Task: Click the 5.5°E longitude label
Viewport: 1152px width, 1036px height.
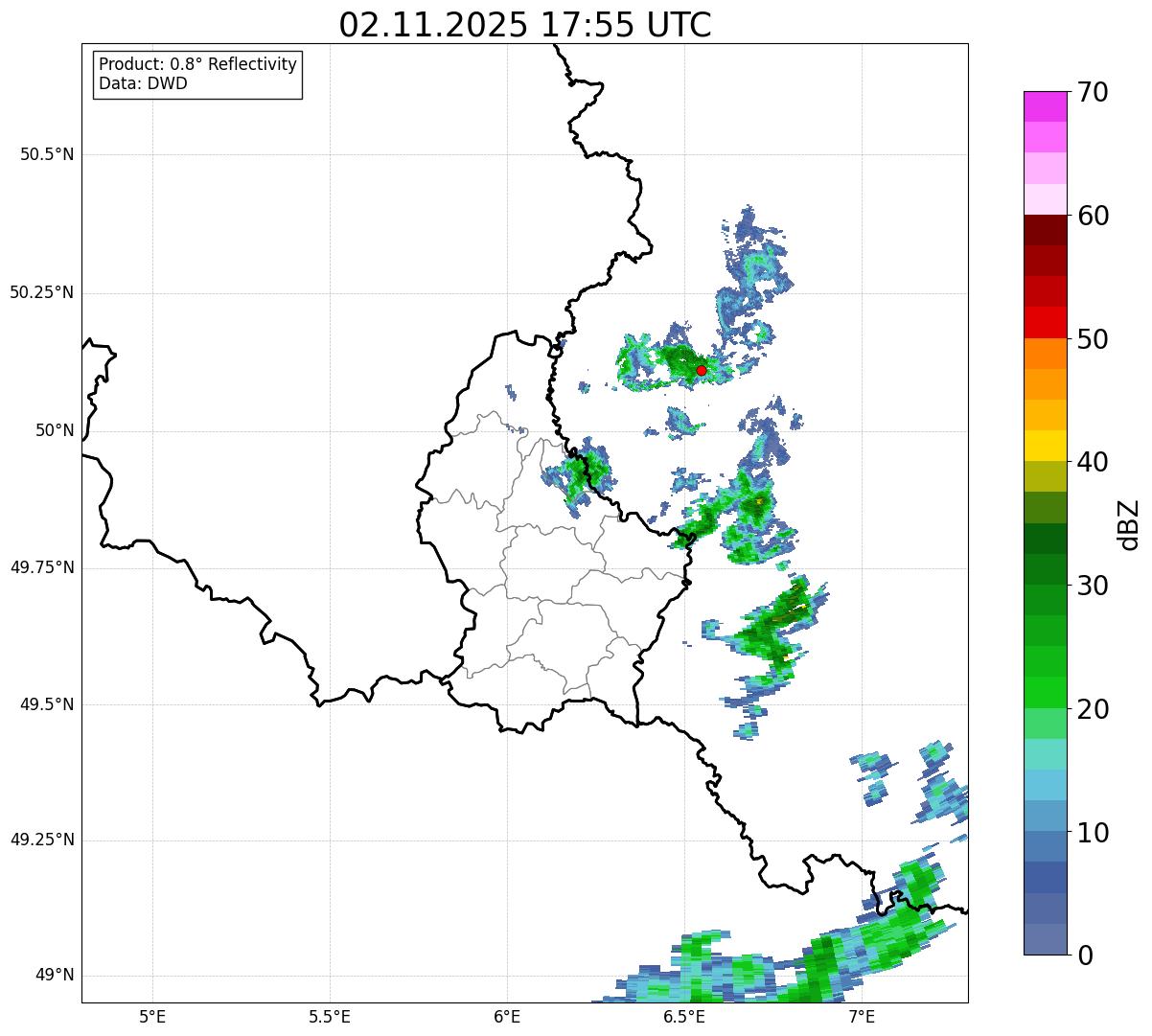Action: click(330, 1016)
